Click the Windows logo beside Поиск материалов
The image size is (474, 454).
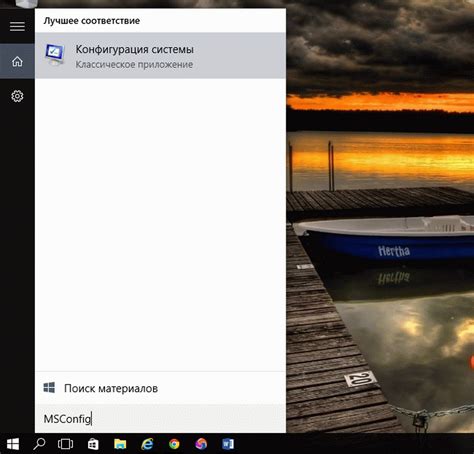pos(49,388)
